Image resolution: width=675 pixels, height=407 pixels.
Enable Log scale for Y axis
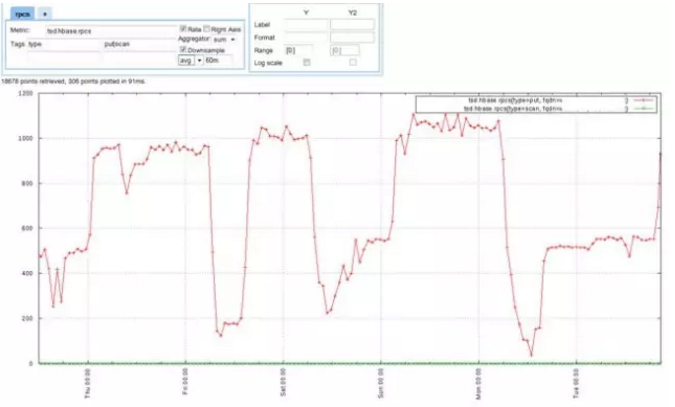[307, 62]
